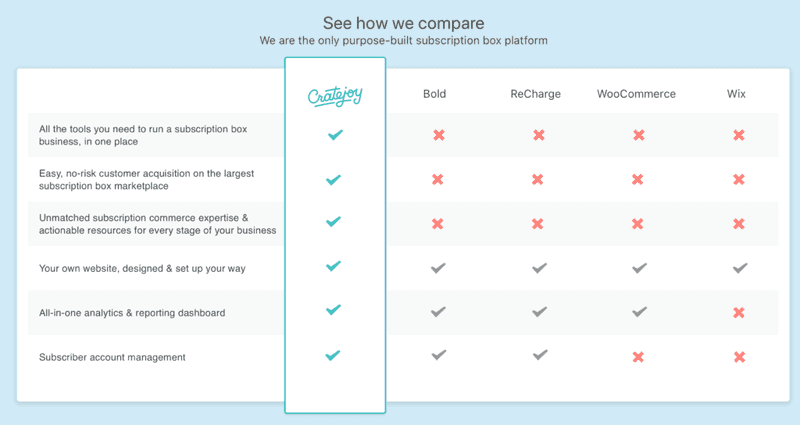Screen dimensions: 800x425
Task: Select the Wix column header
Action: 737,94
